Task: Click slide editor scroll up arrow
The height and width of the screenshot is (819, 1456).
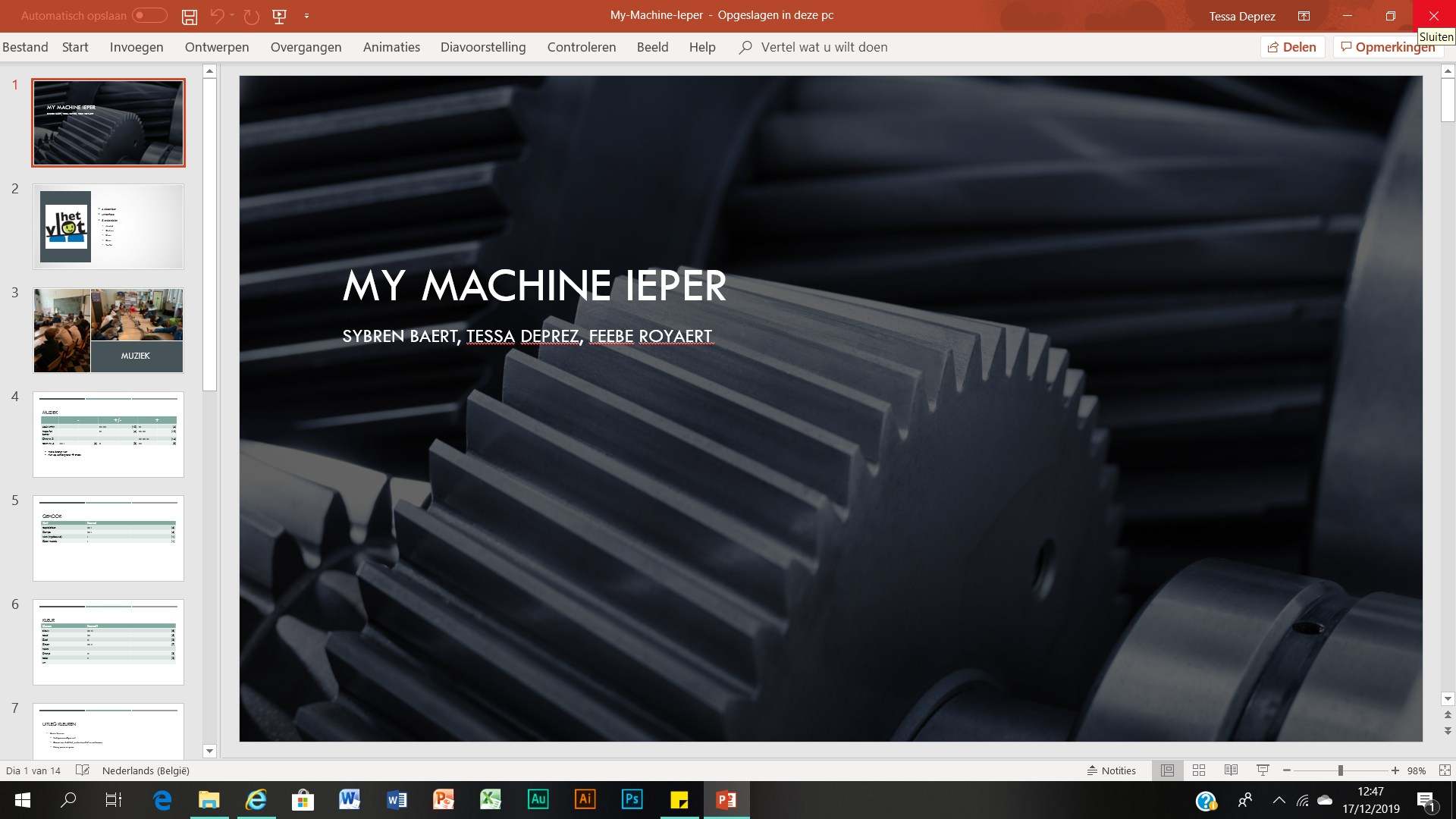Action: click(x=1448, y=71)
